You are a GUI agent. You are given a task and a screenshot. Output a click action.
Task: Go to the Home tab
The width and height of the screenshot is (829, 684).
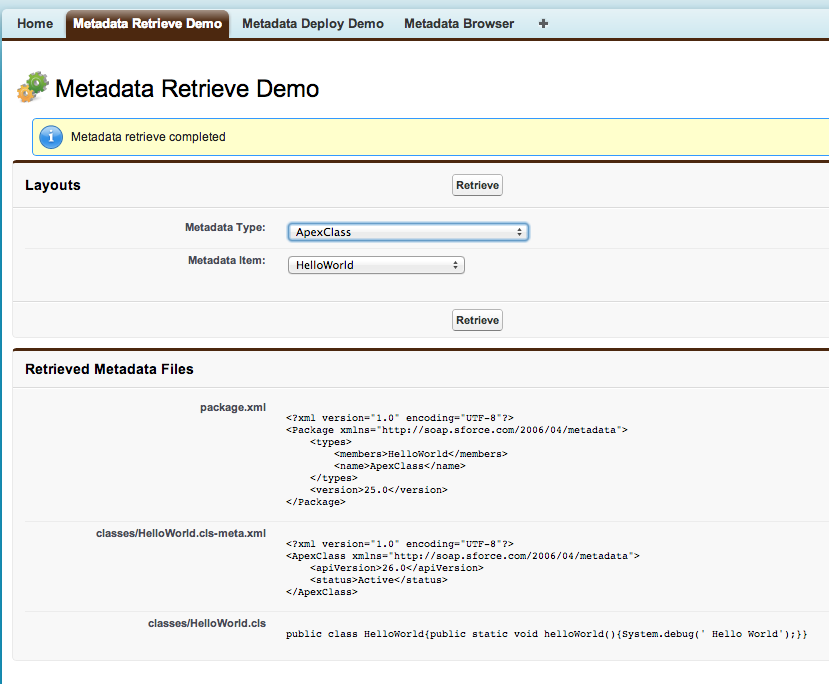click(35, 23)
